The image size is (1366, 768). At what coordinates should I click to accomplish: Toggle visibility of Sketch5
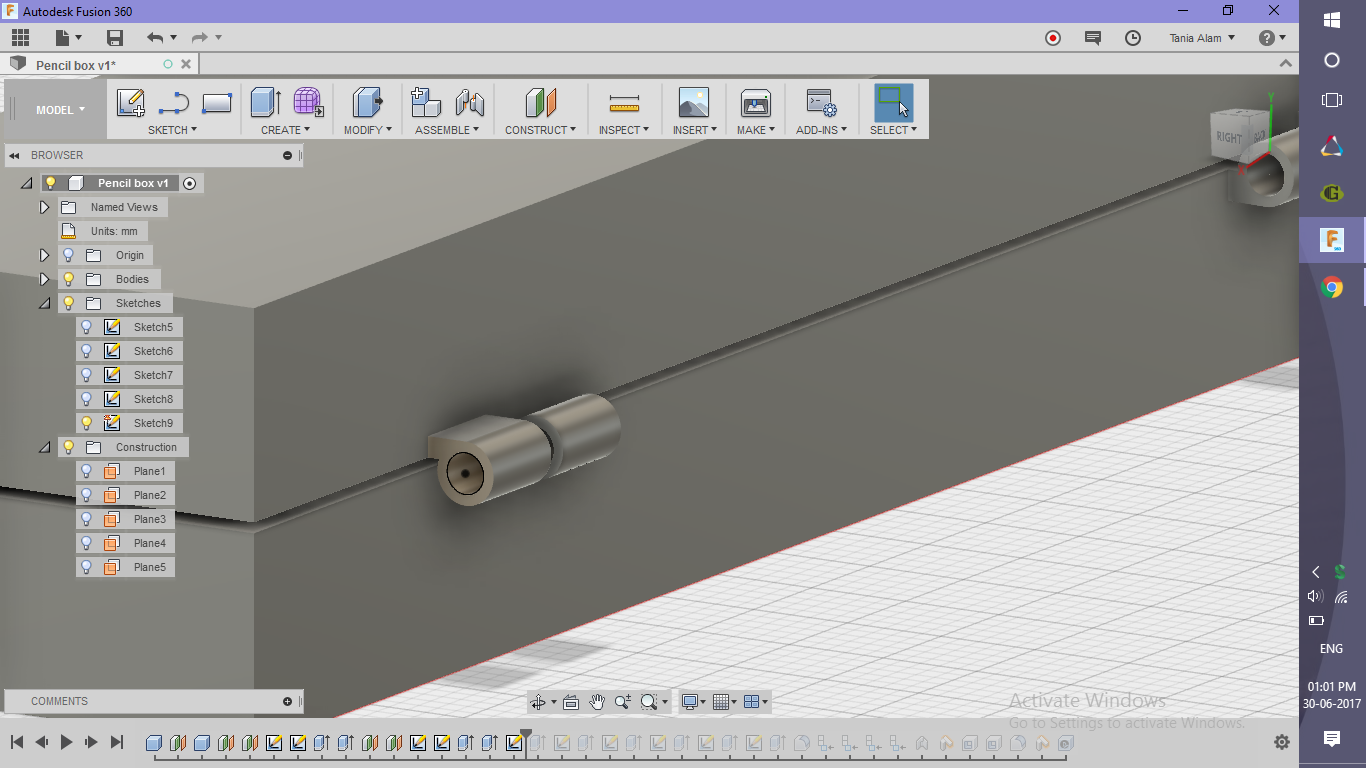click(87, 327)
